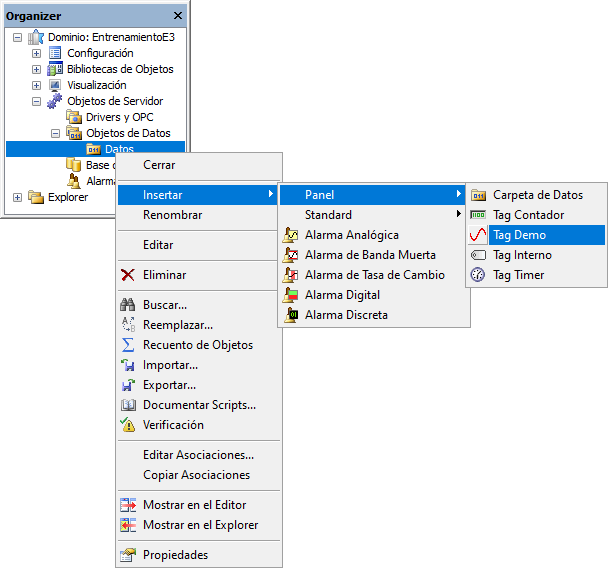This screenshot has height=568, width=608.
Task: Select Bibliotecas de Objetos tree item
Action: pyautogui.click(x=126, y=69)
